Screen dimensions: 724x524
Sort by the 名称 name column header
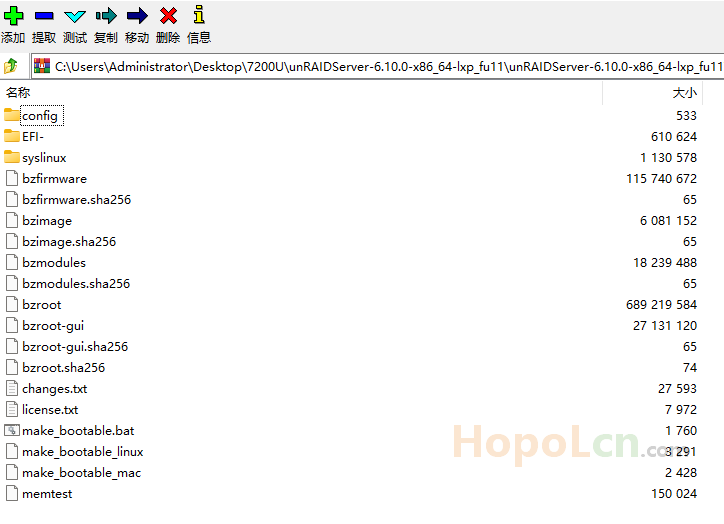[x=18, y=92]
